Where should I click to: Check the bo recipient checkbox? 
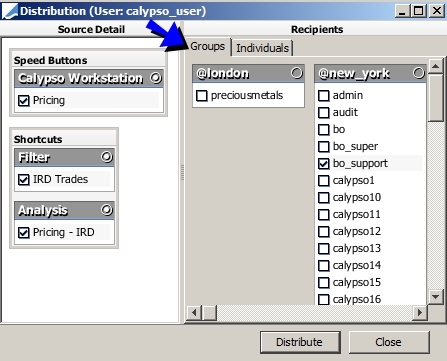pyautogui.click(x=324, y=130)
